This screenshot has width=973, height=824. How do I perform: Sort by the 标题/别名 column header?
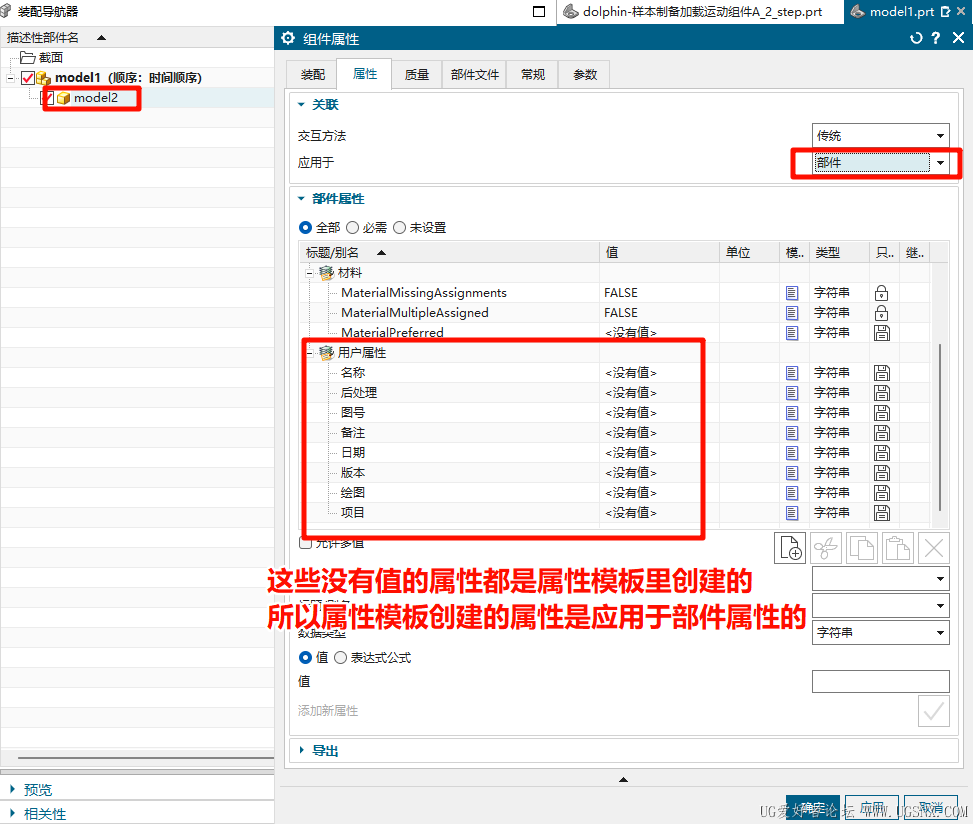449,253
